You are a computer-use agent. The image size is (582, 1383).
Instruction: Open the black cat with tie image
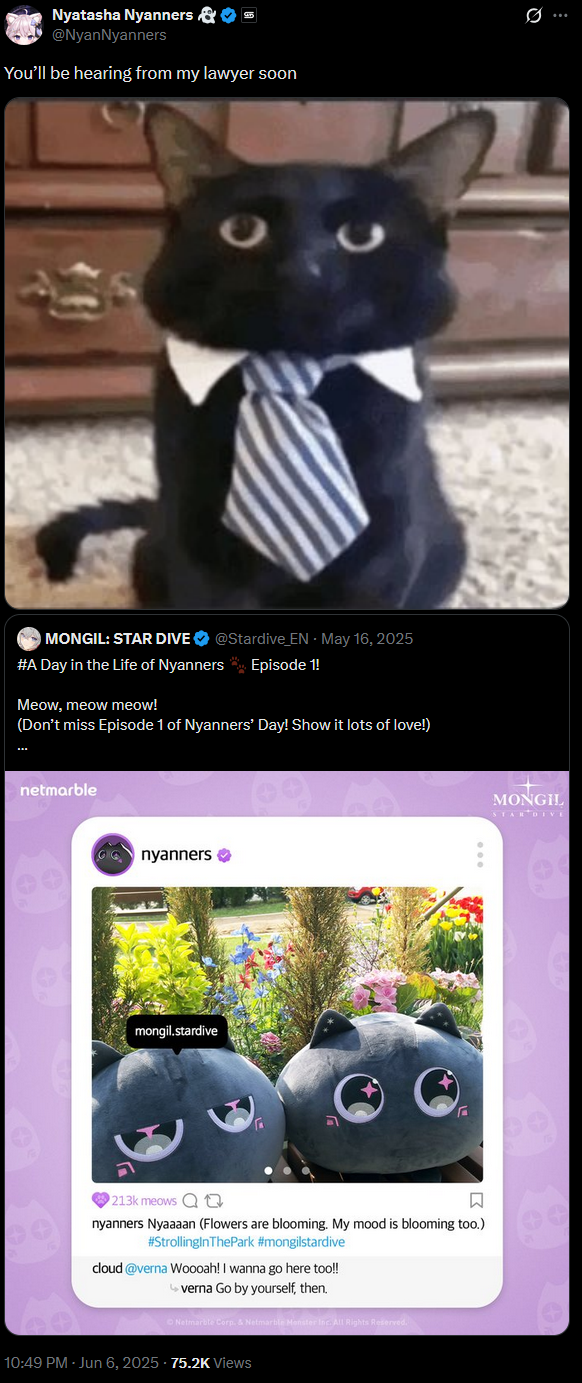point(287,353)
